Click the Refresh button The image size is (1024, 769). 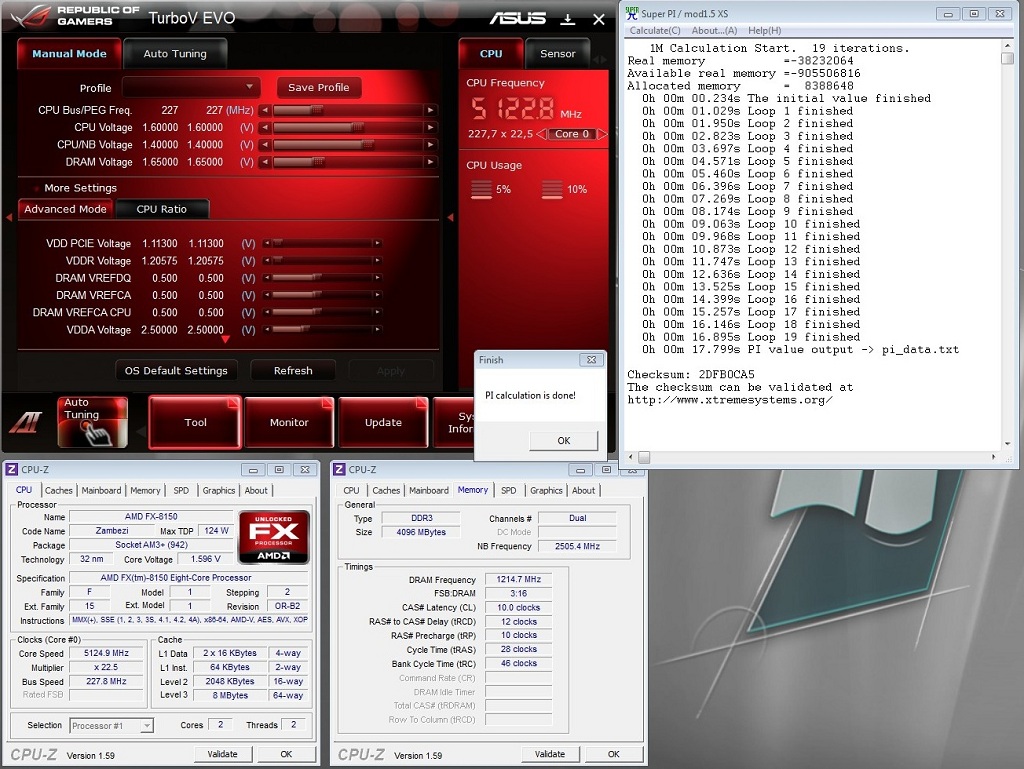coord(293,370)
